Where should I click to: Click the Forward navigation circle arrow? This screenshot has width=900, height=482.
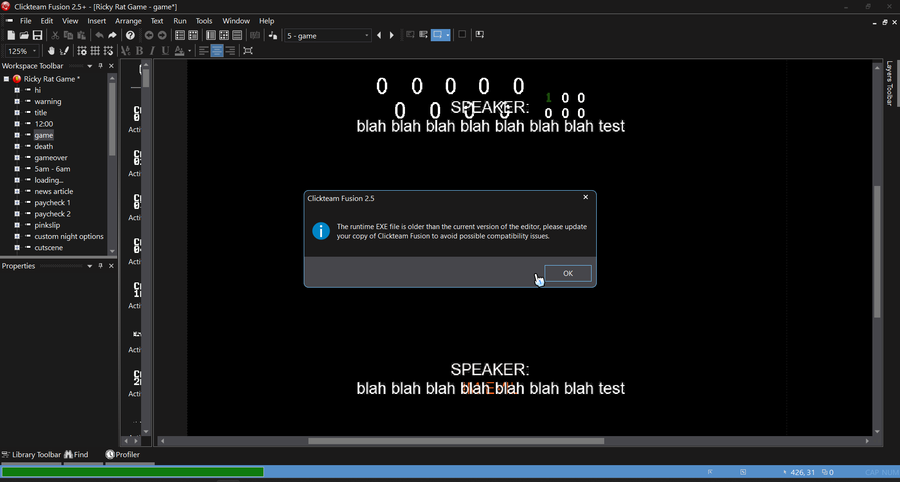coord(162,36)
